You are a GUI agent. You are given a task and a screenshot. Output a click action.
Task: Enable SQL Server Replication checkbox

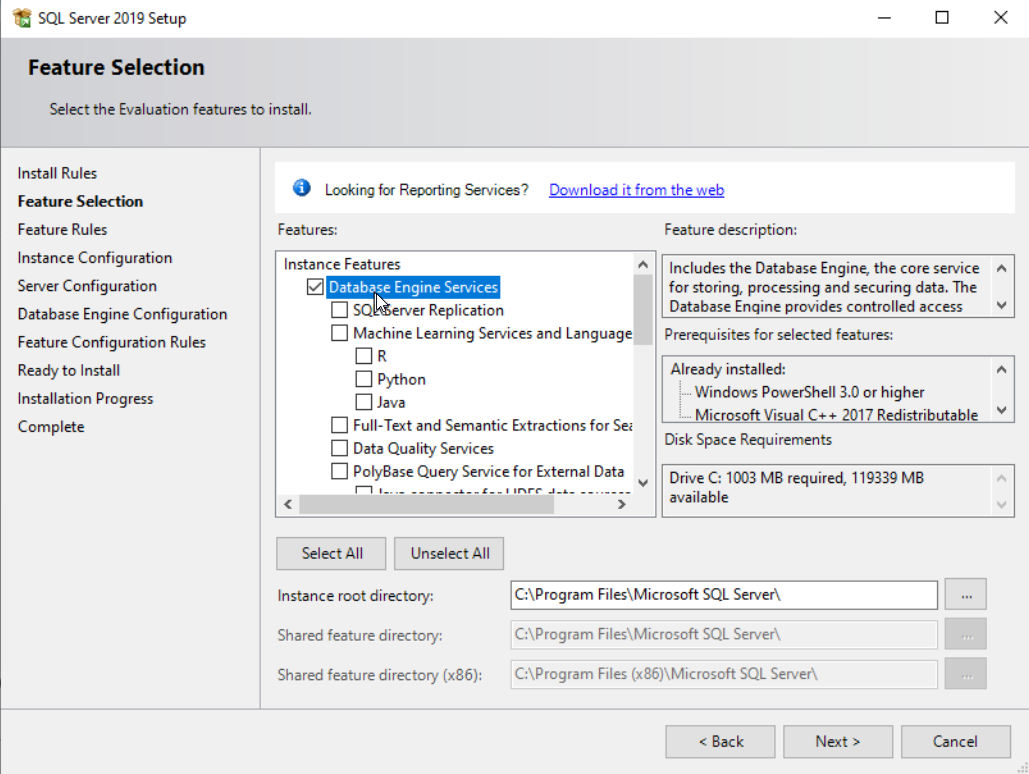pyautogui.click(x=340, y=310)
